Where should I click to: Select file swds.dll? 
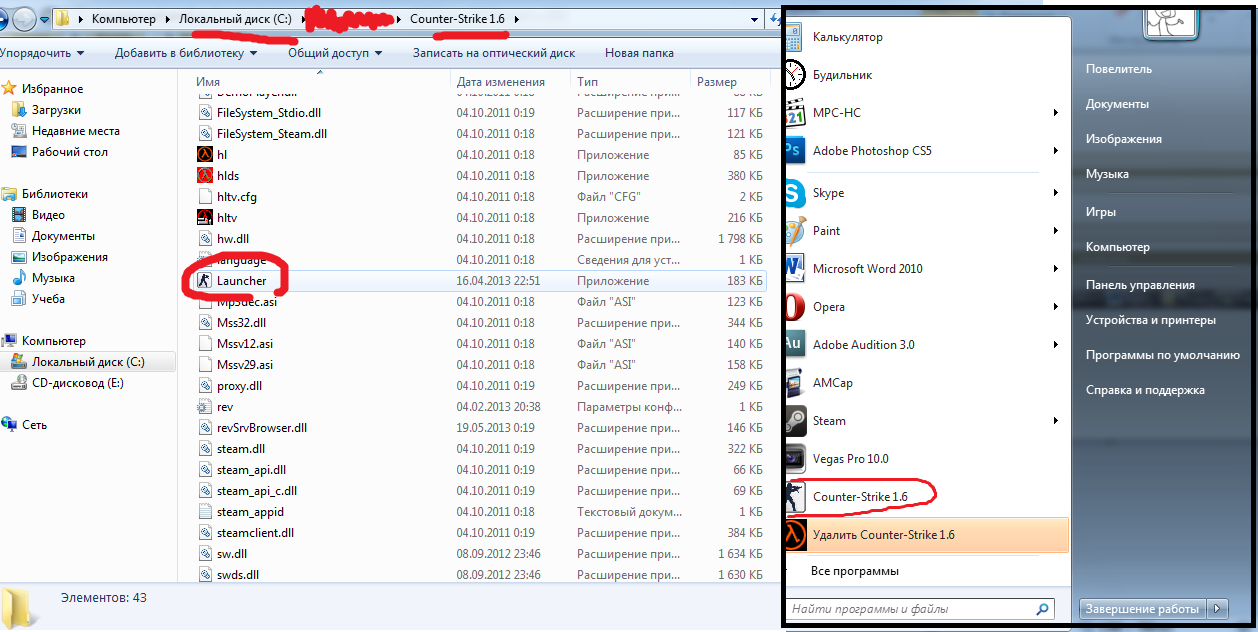coord(238,575)
